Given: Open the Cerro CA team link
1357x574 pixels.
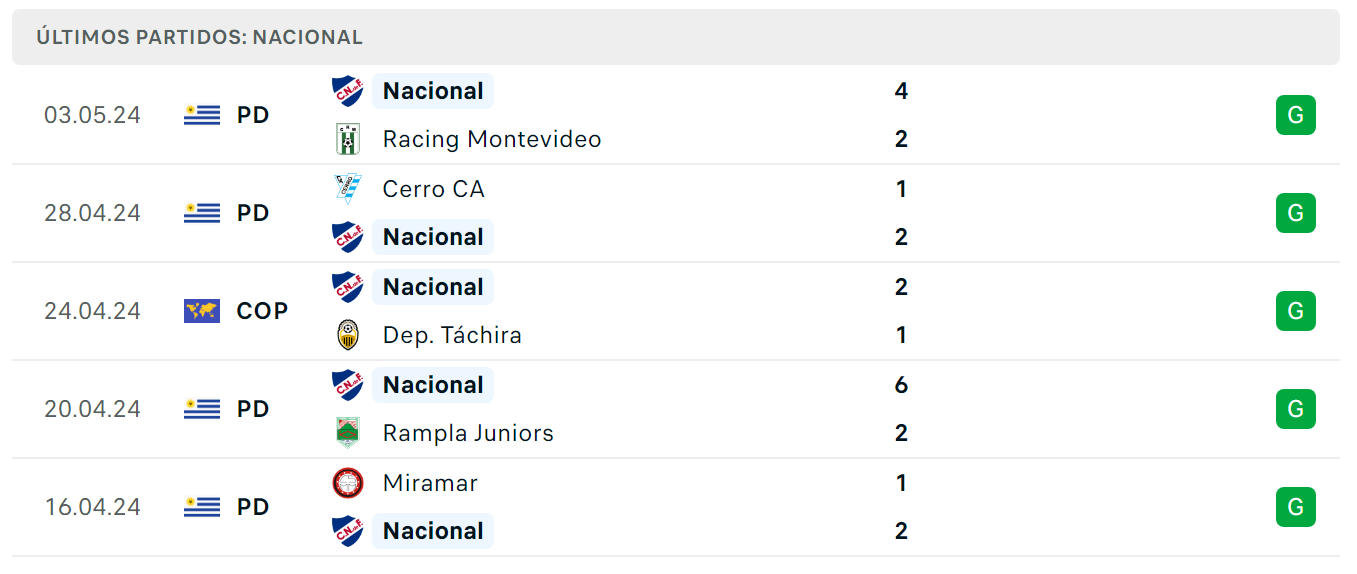Looking at the screenshot, I should [433, 189].
